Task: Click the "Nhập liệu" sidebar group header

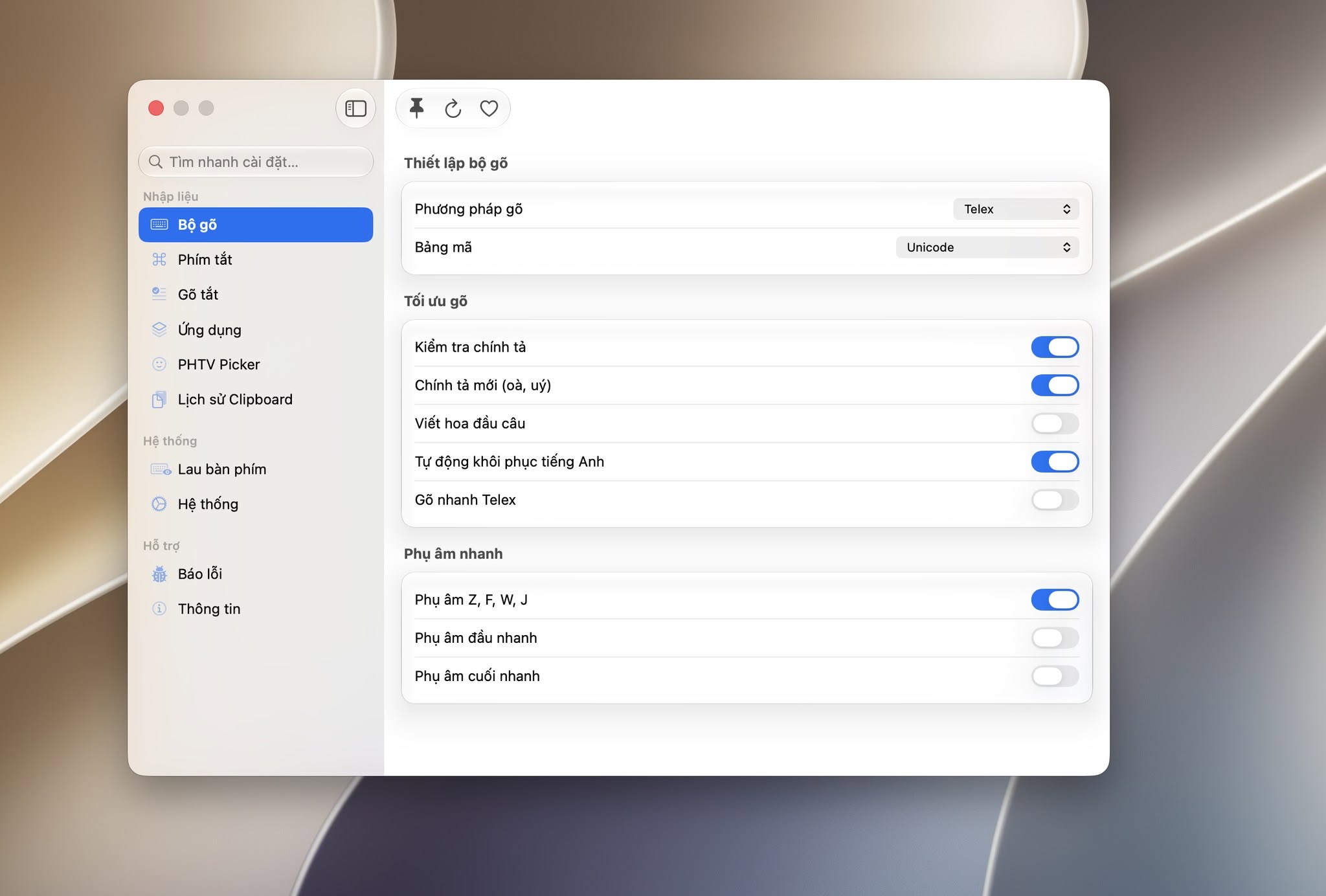Action: (x=171, y=196)
